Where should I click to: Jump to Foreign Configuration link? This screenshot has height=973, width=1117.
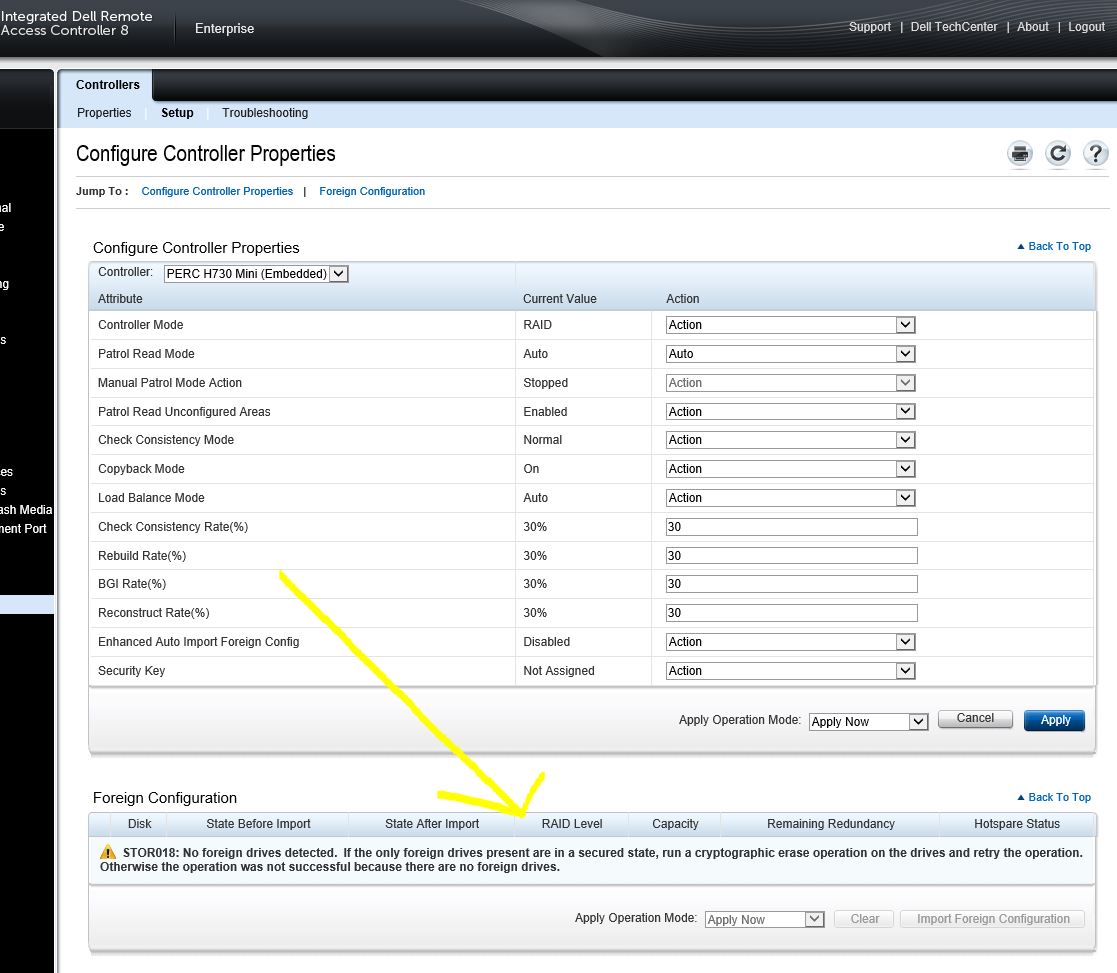372,191
